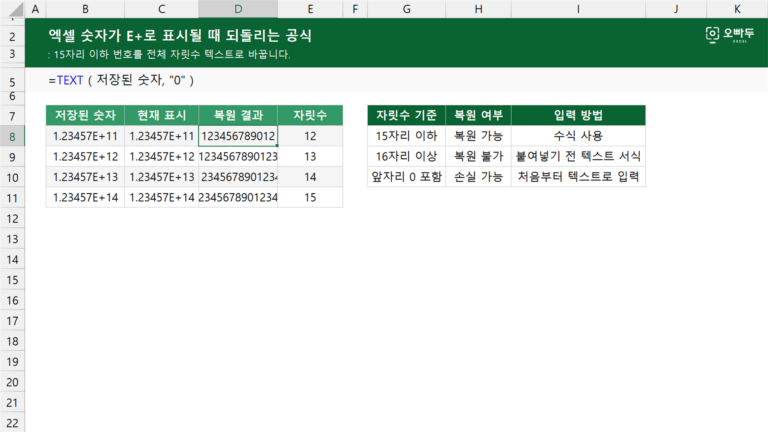The image size is (768, 432).
Task: Click header cell '저장된 숫자'
Action: (x=85, y=115)
